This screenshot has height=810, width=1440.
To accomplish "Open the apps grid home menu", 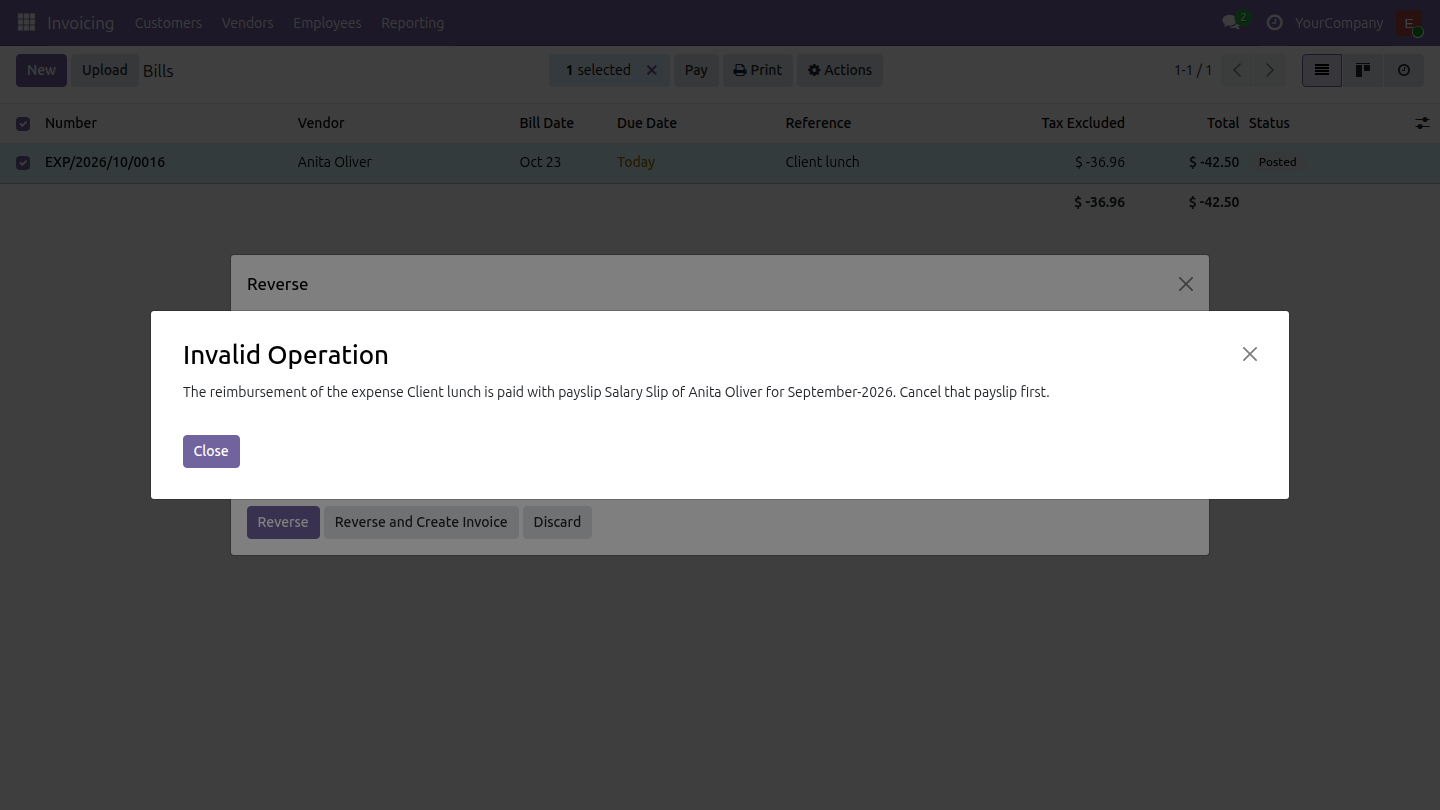I will [x=27, y=22].
